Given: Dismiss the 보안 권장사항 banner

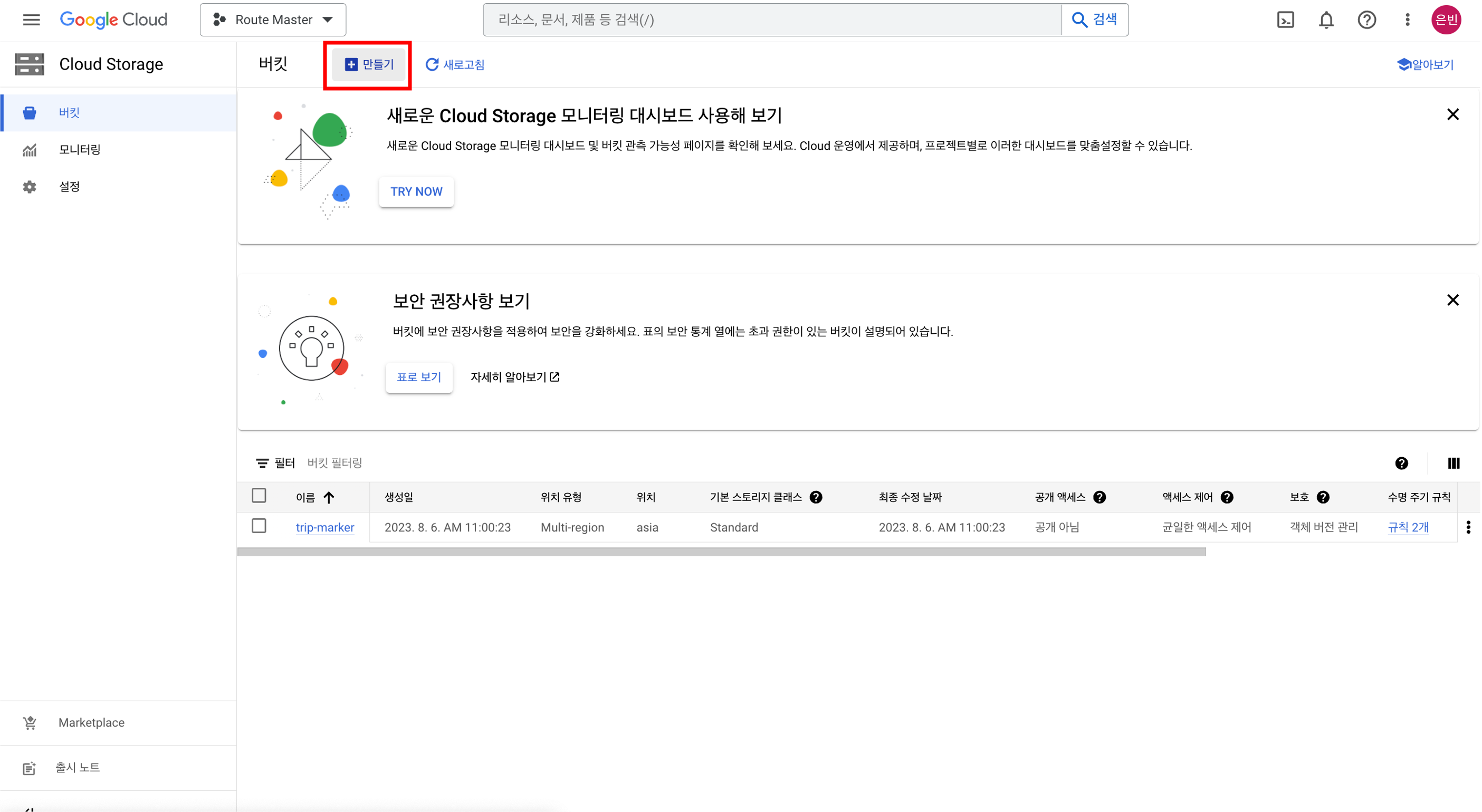Looking at the screenshot, I should pos(1452,299).
